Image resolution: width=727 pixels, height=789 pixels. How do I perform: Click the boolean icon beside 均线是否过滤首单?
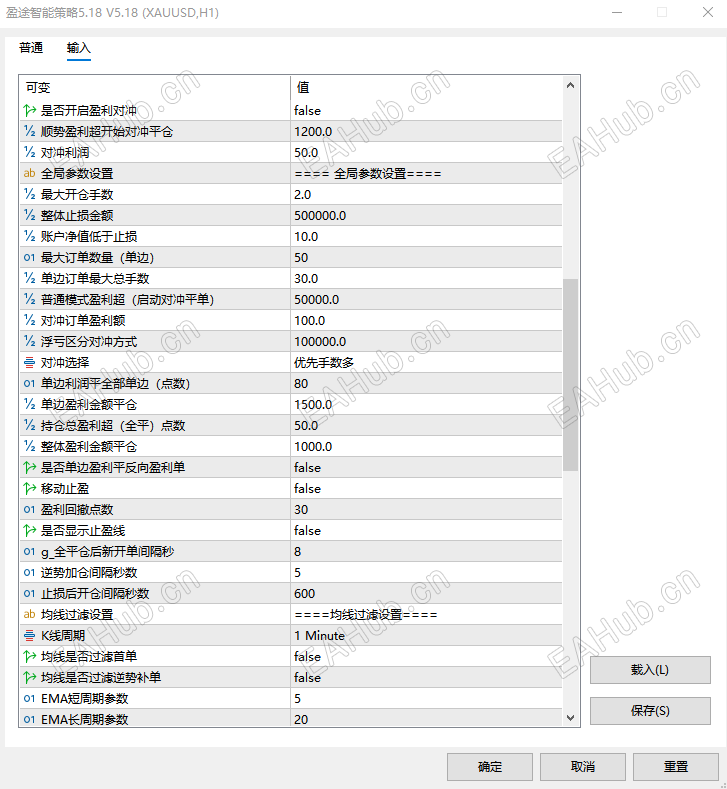tap(30, 657)
